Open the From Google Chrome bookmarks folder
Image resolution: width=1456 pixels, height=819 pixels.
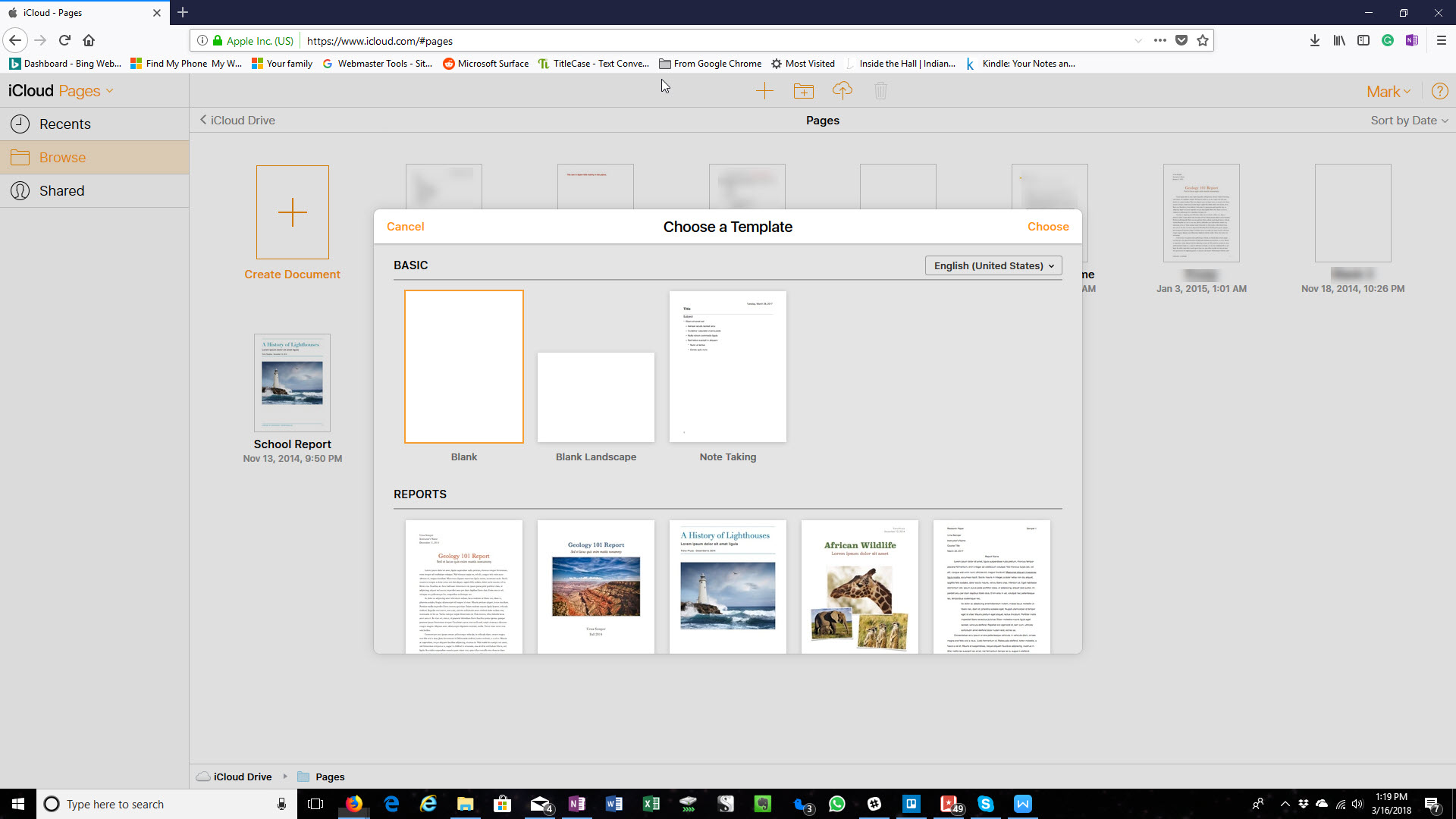point(710,64)
